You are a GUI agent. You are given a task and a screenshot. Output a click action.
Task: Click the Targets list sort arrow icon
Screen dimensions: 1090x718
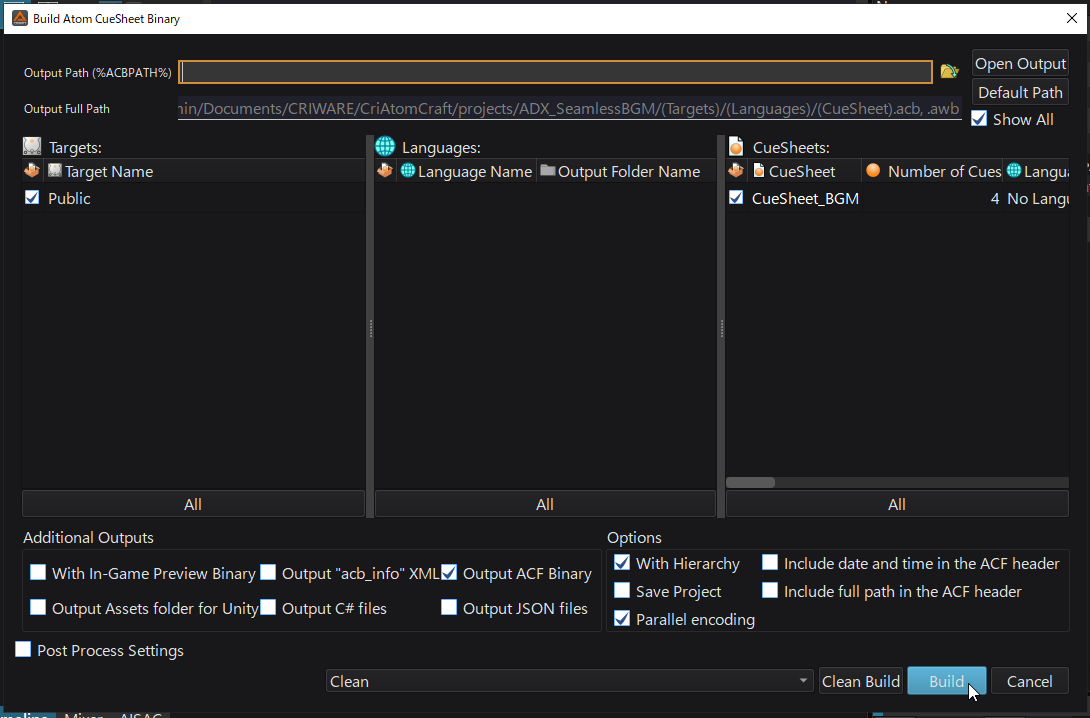[31, 172]
